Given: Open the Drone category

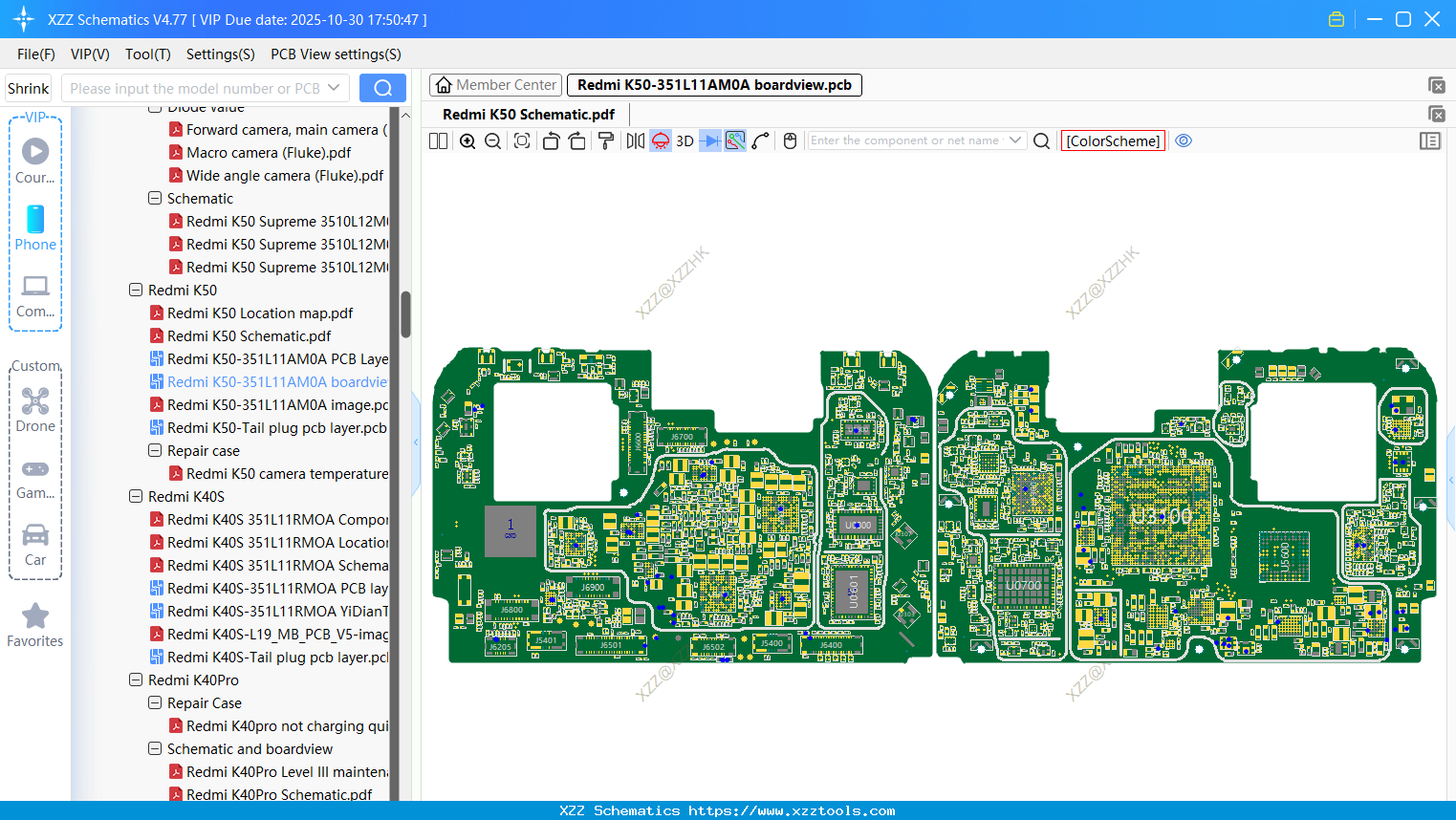Looking at the screenshot, I should (x=35, y=410).
